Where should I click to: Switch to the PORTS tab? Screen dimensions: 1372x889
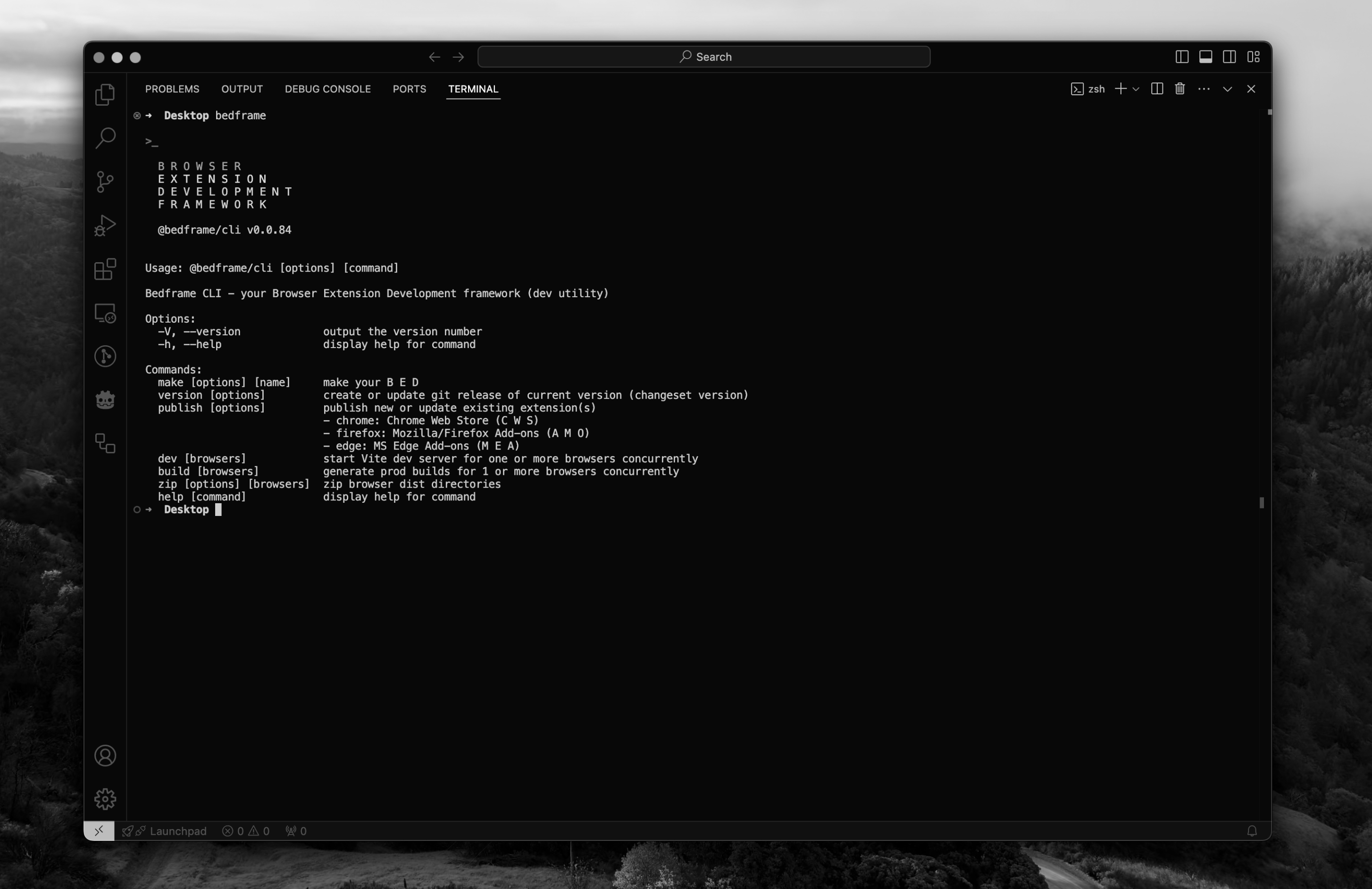410,89
